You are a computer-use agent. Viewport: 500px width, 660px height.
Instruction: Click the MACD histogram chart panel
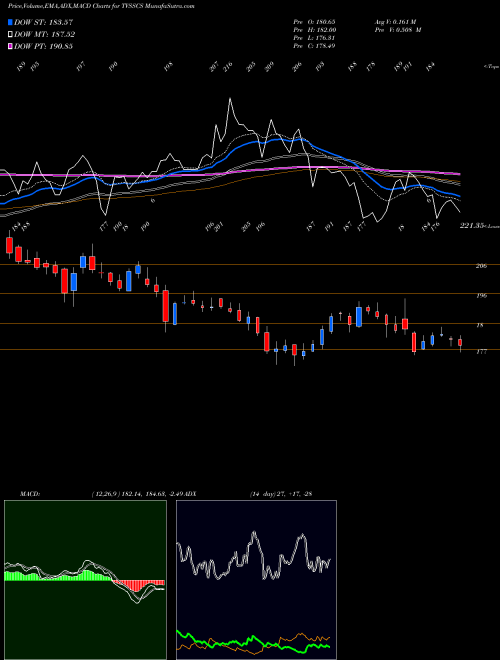tap(85, 580)
